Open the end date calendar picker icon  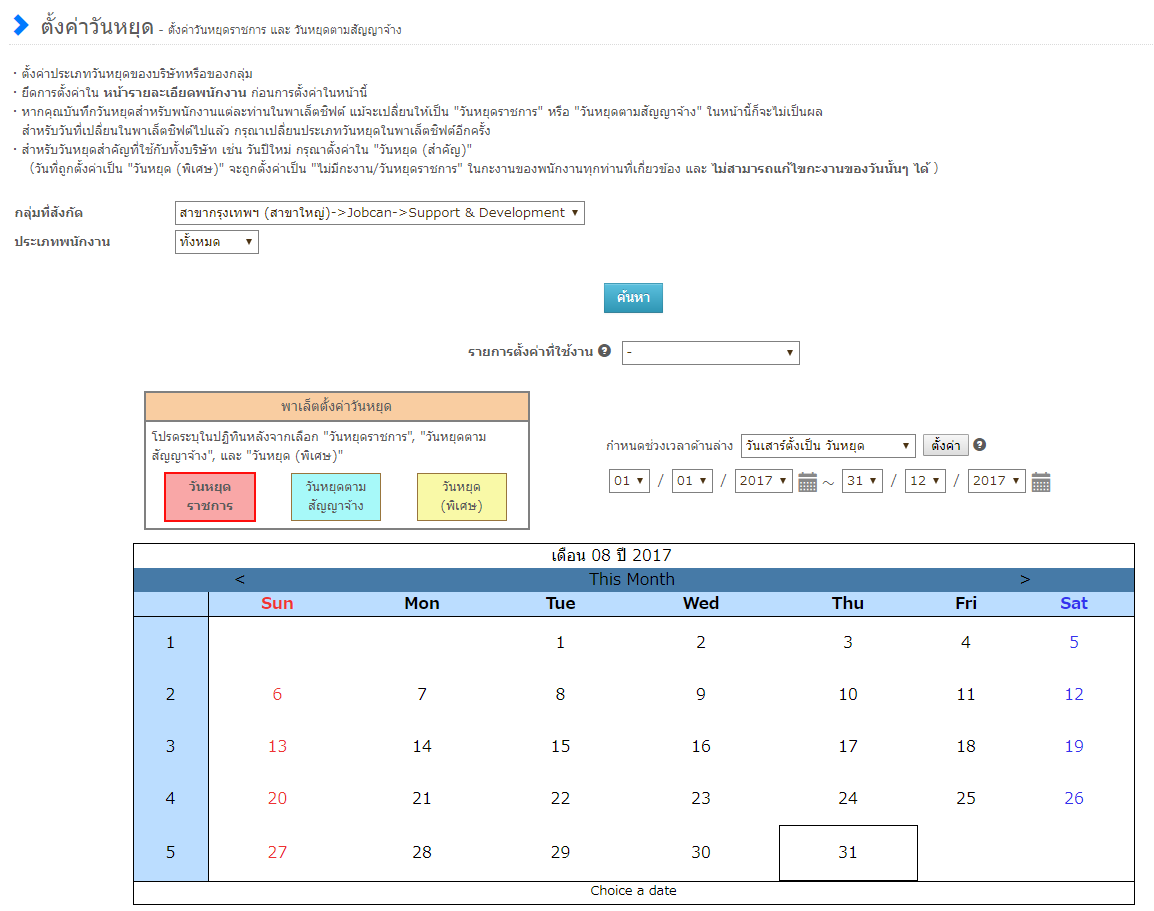click(x=1041, y=482)
